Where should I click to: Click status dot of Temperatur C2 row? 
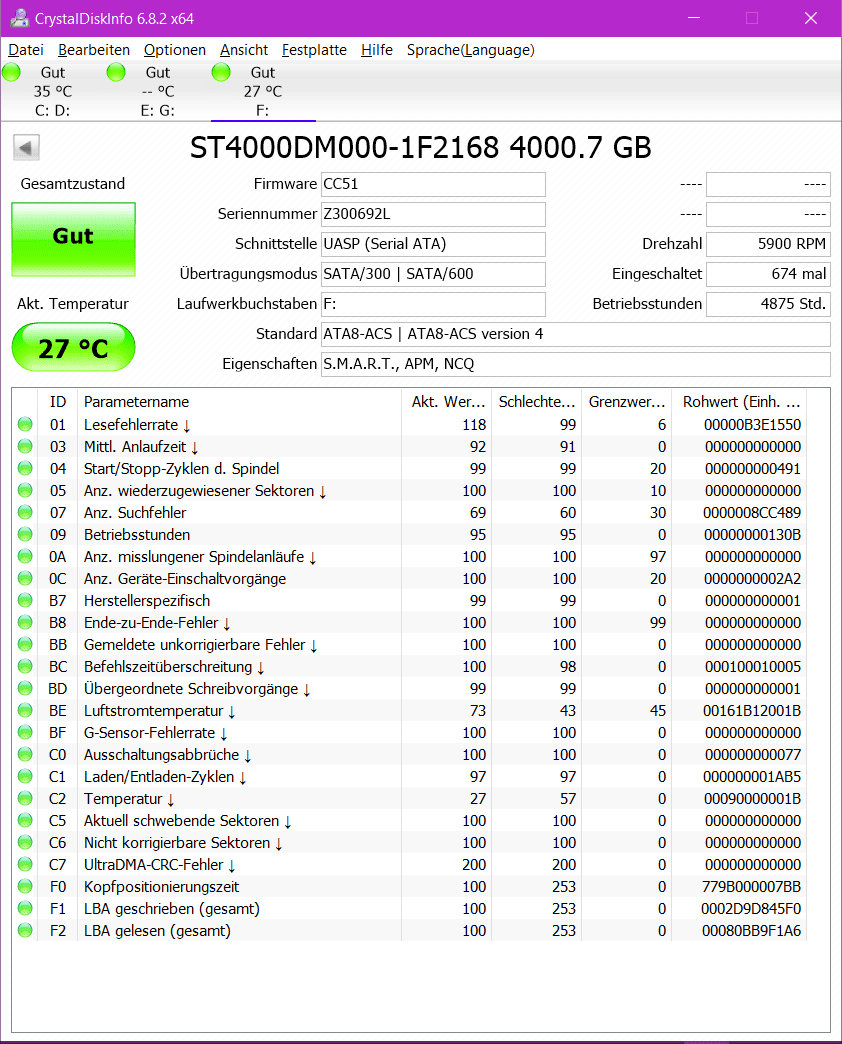point(25,798)
